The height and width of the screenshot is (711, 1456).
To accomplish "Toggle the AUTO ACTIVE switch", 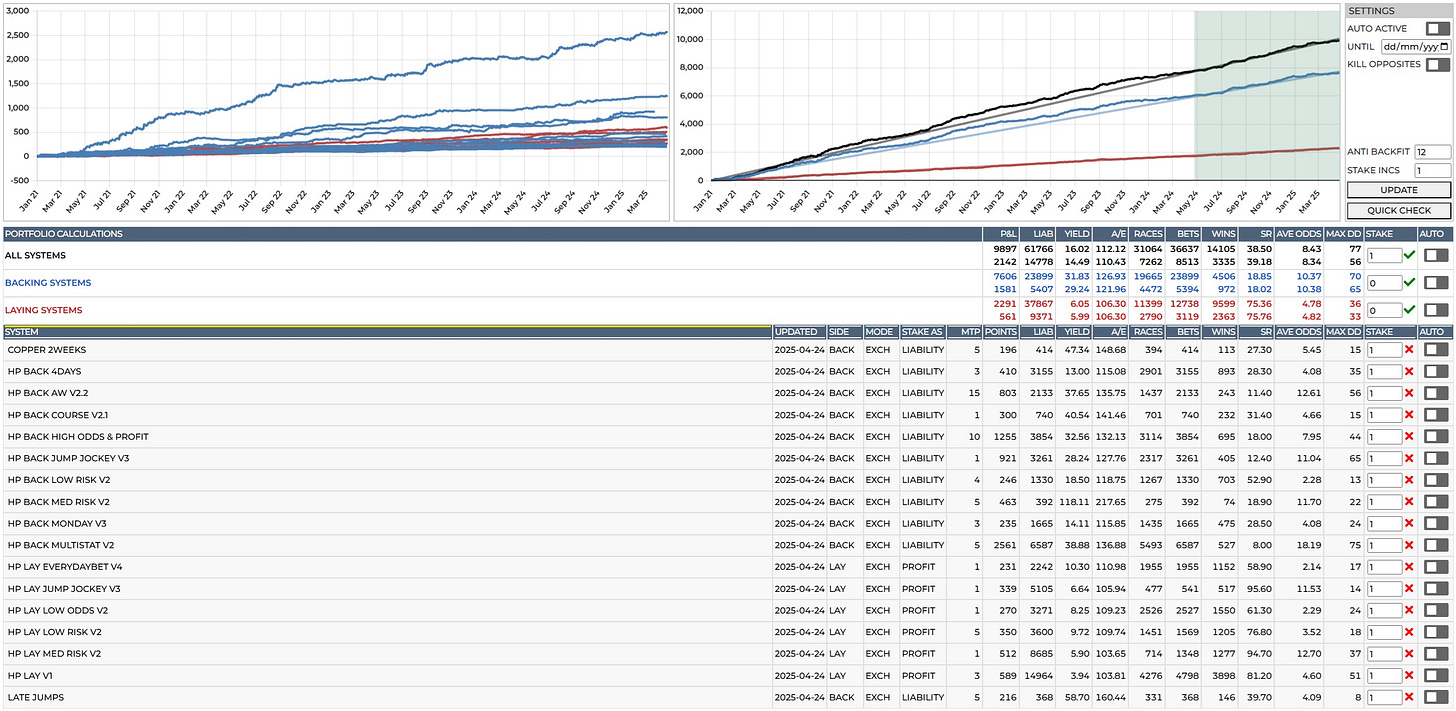I will [1437, 29].
